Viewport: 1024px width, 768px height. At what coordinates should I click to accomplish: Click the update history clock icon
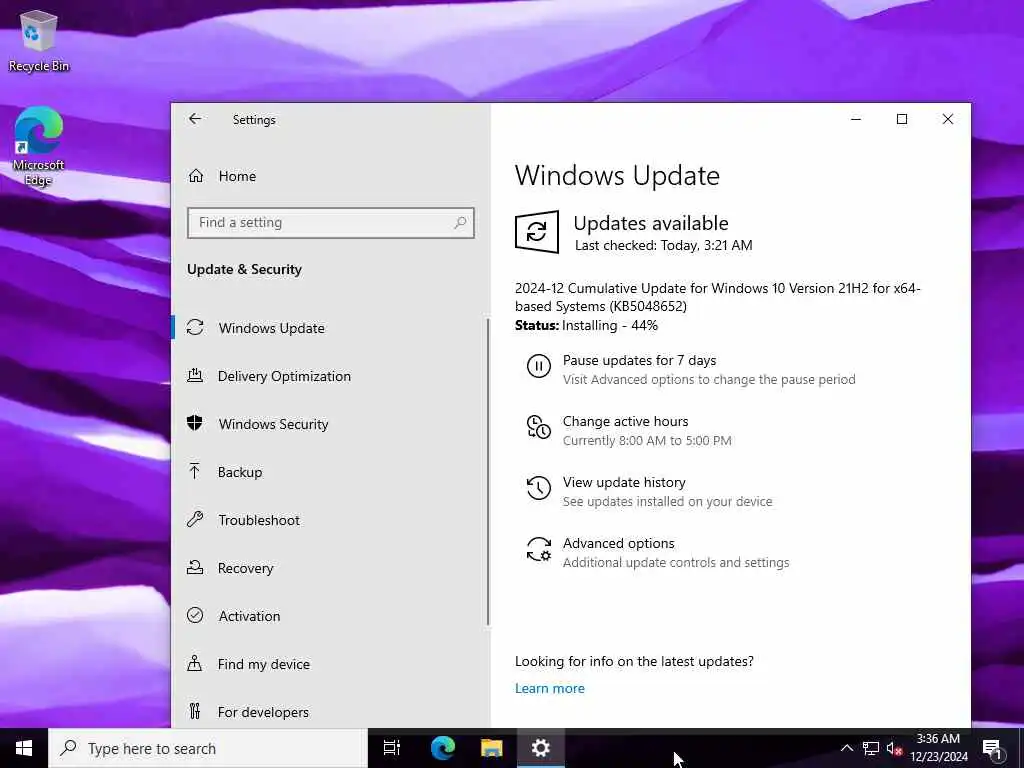tap(539, 488)
